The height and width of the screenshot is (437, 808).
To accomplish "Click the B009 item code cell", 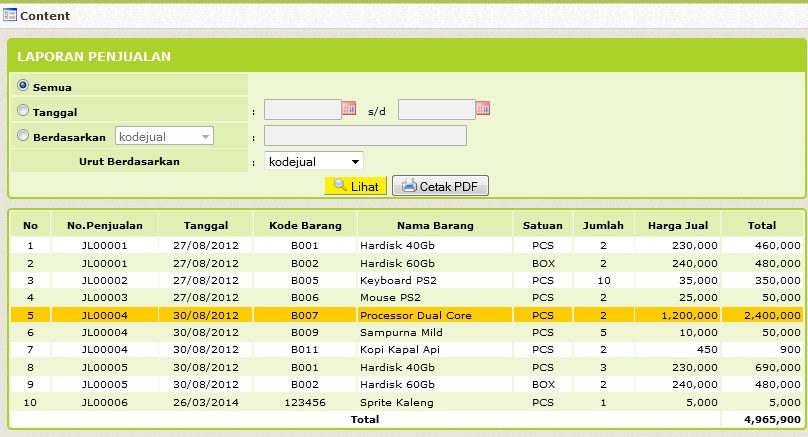I will tap(305, 332).
